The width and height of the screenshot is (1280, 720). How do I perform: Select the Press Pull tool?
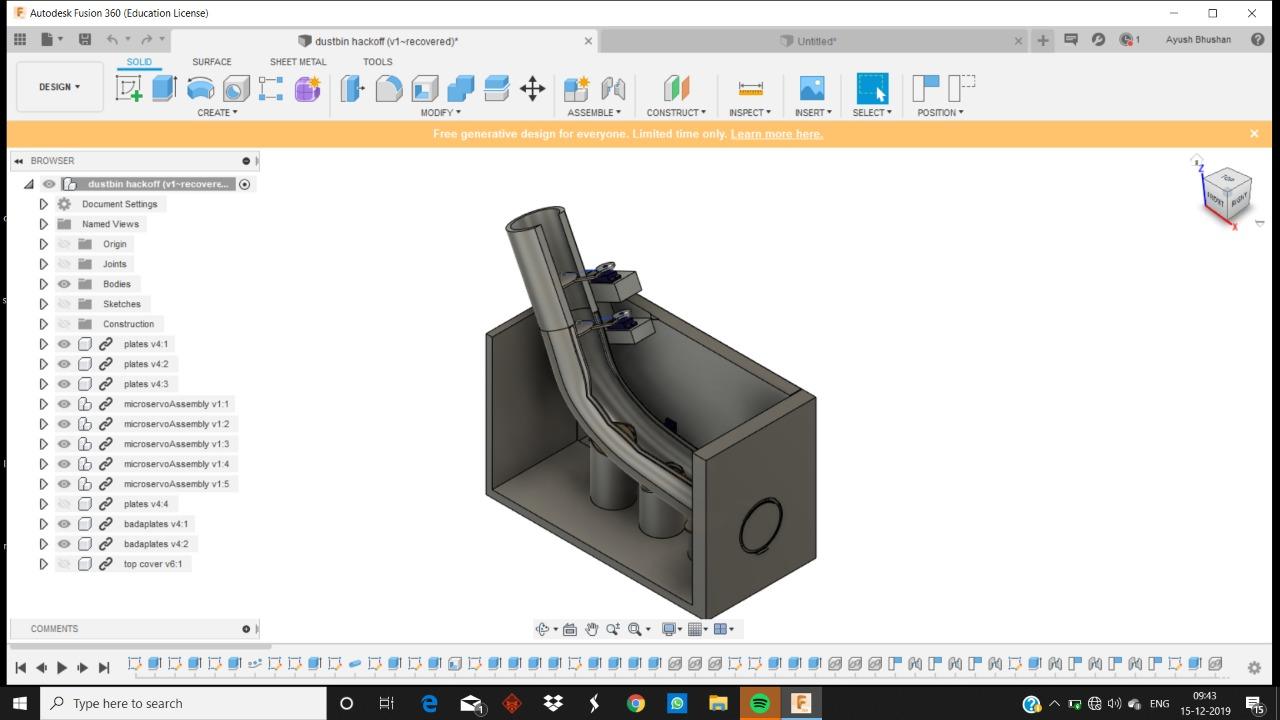click(352, 88)
